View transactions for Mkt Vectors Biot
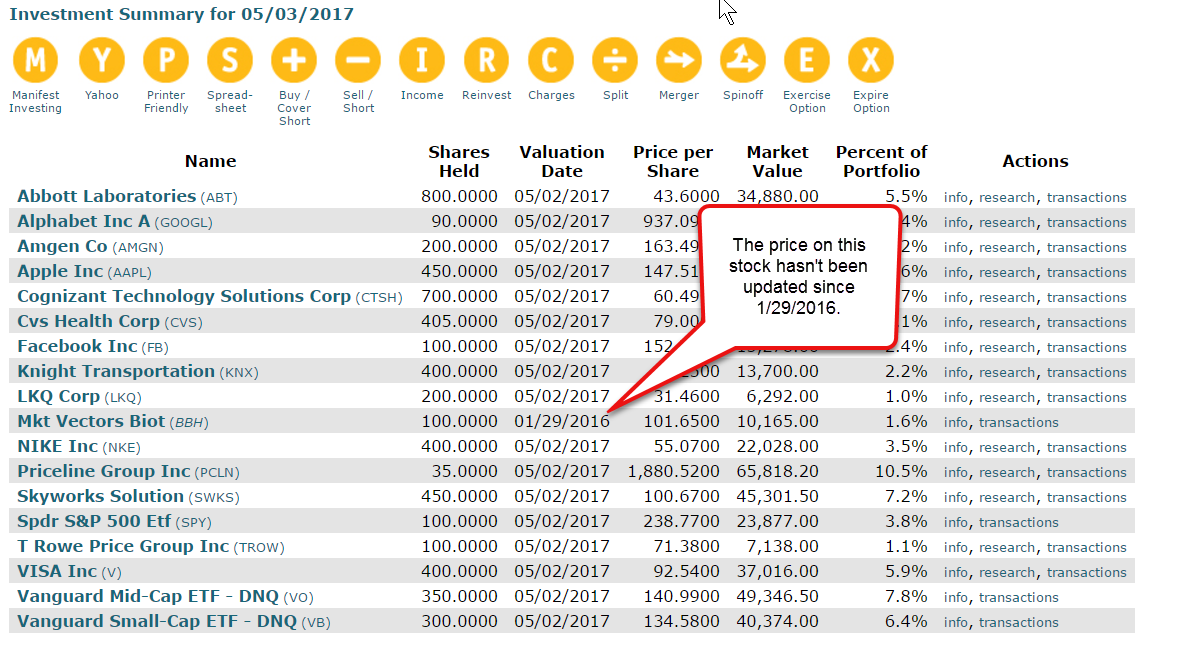This screenshot has height=651, width=1189. coord(1018,422)
